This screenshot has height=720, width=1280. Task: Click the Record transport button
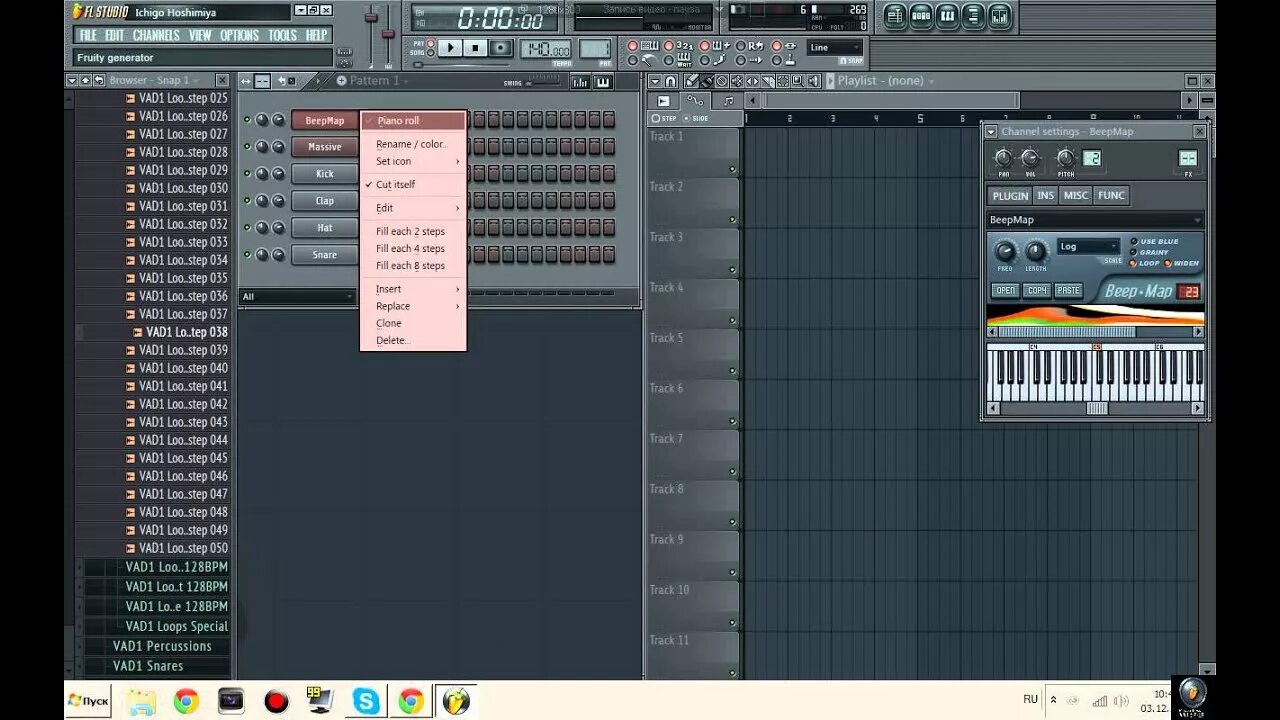tap(501, 48)
